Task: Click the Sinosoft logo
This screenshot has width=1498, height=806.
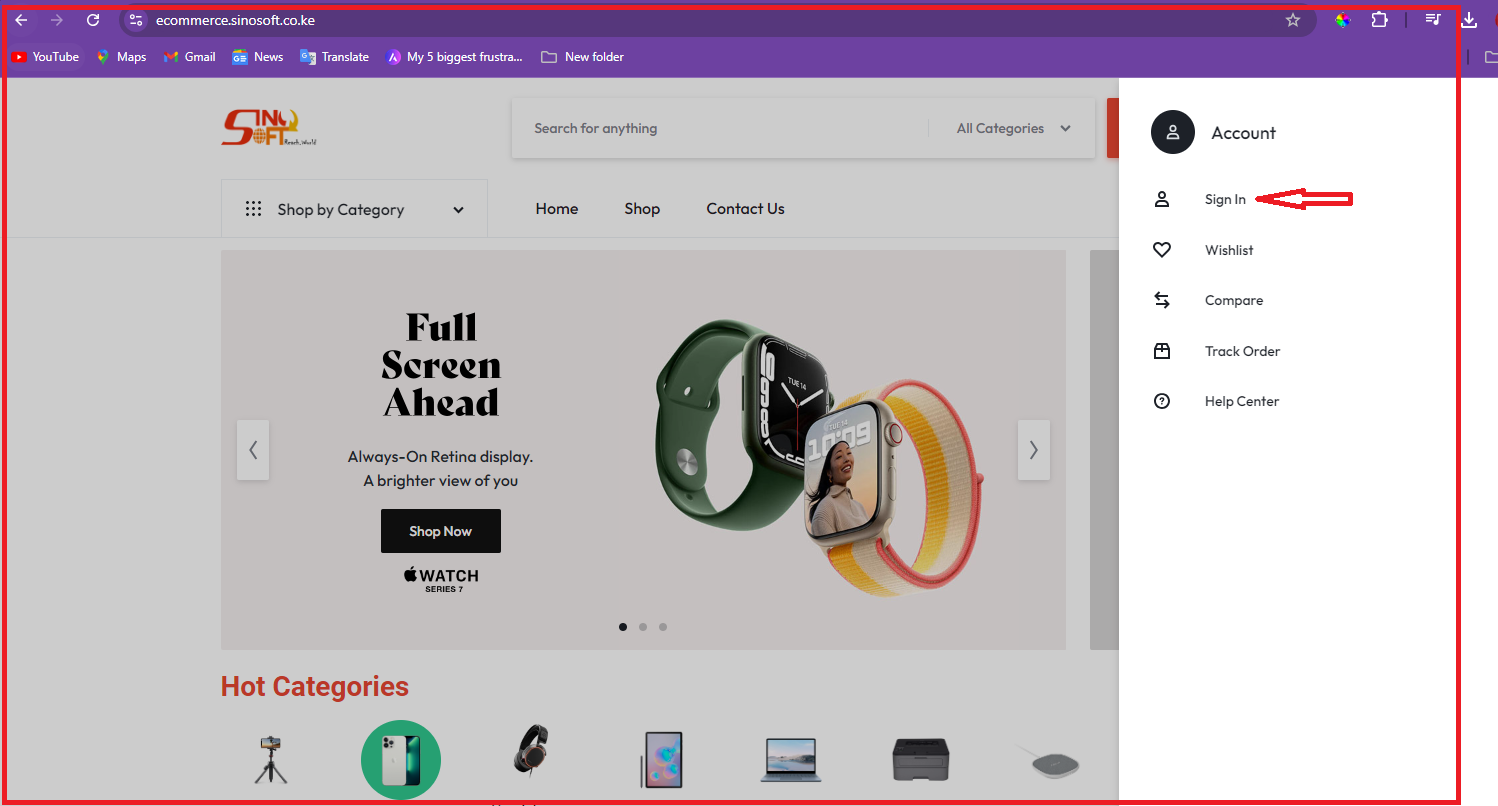Action: click(x=268, y=128)
